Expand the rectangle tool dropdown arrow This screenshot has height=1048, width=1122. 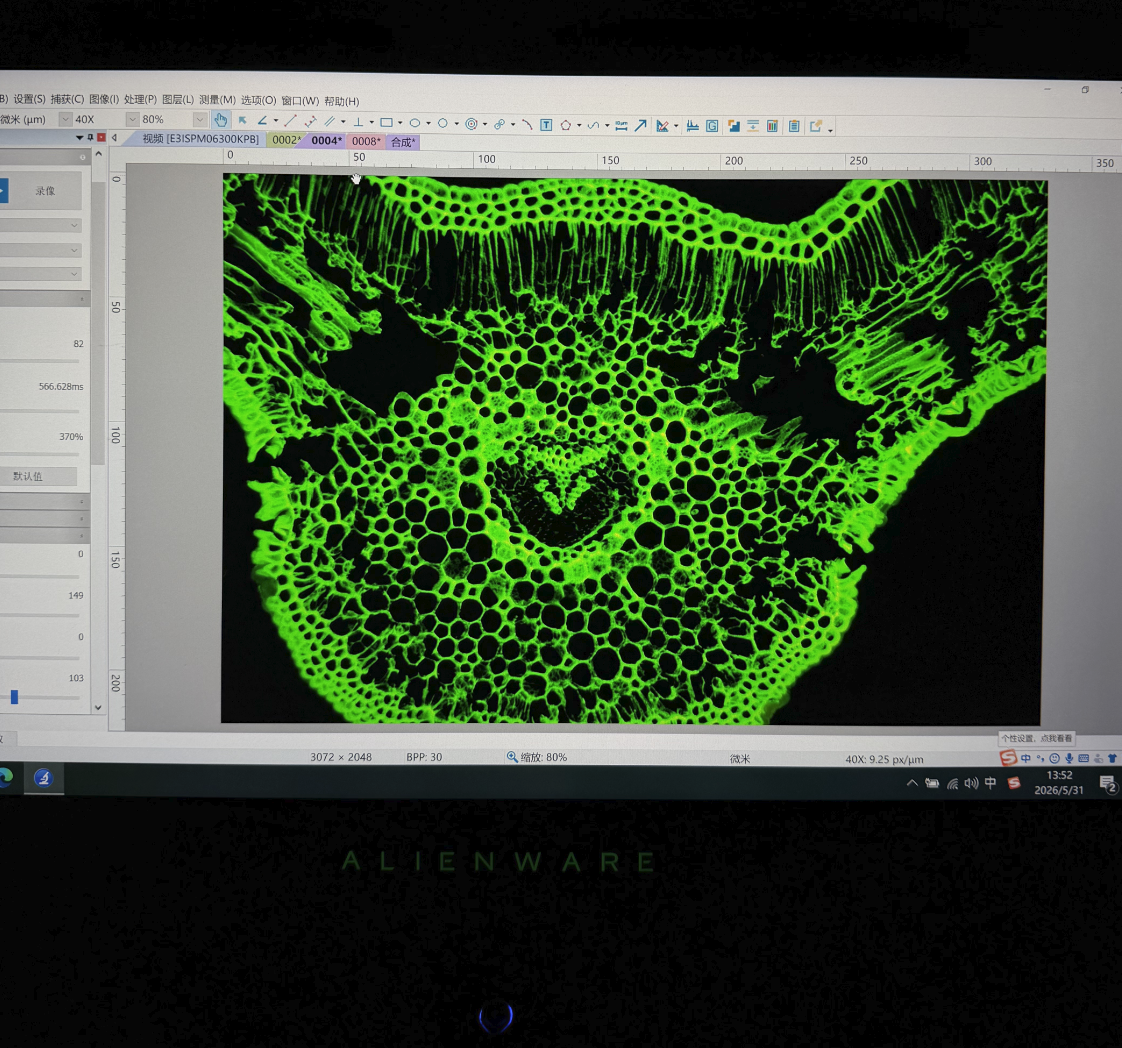[x=400, y=123]
